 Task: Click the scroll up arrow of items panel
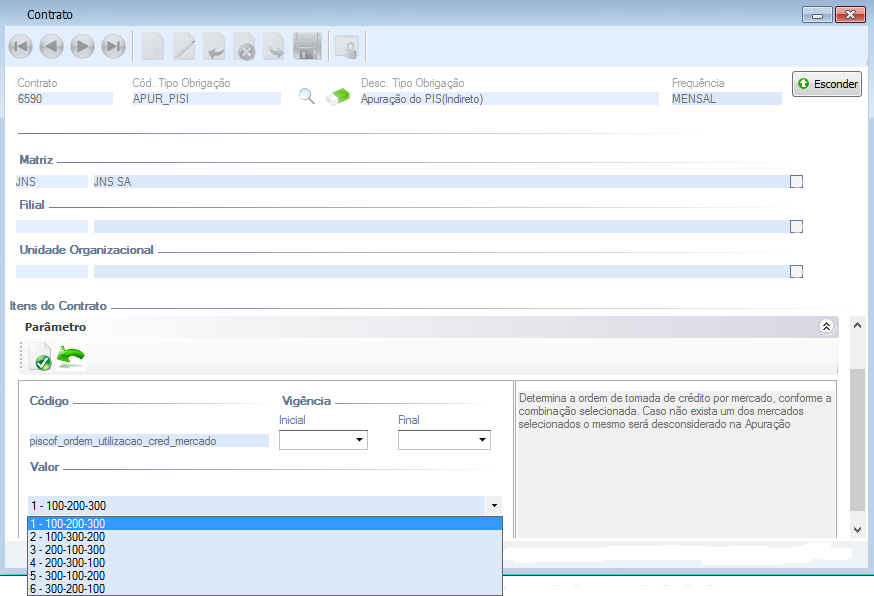857,325
